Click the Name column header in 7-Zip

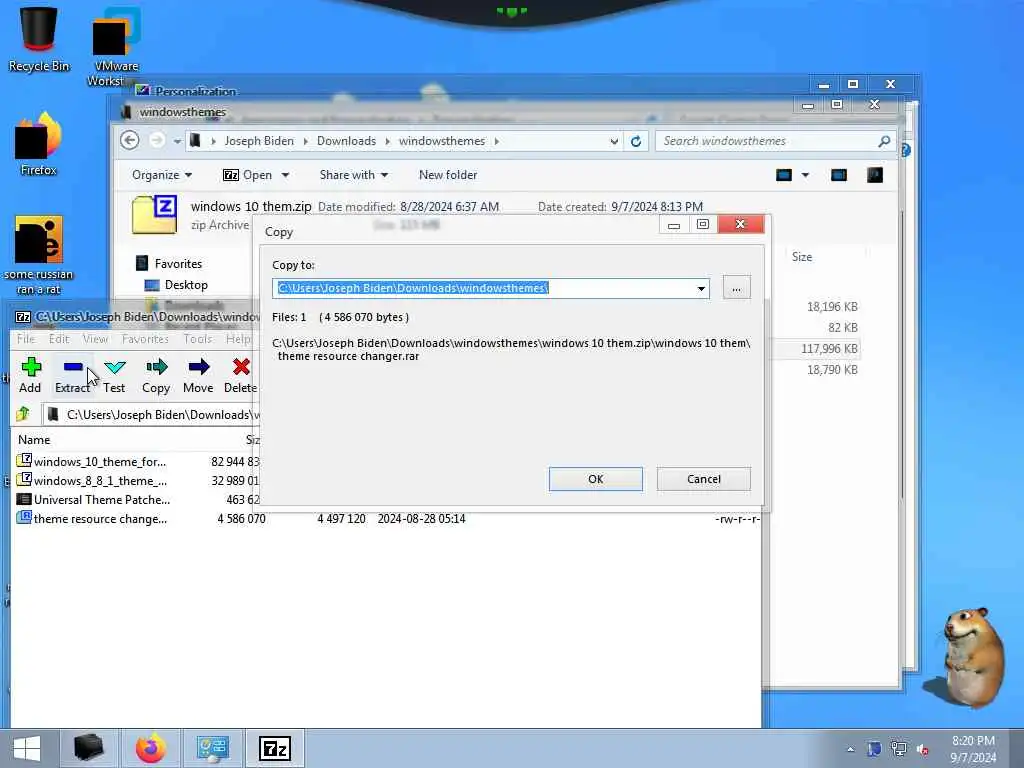click(34, 440)
